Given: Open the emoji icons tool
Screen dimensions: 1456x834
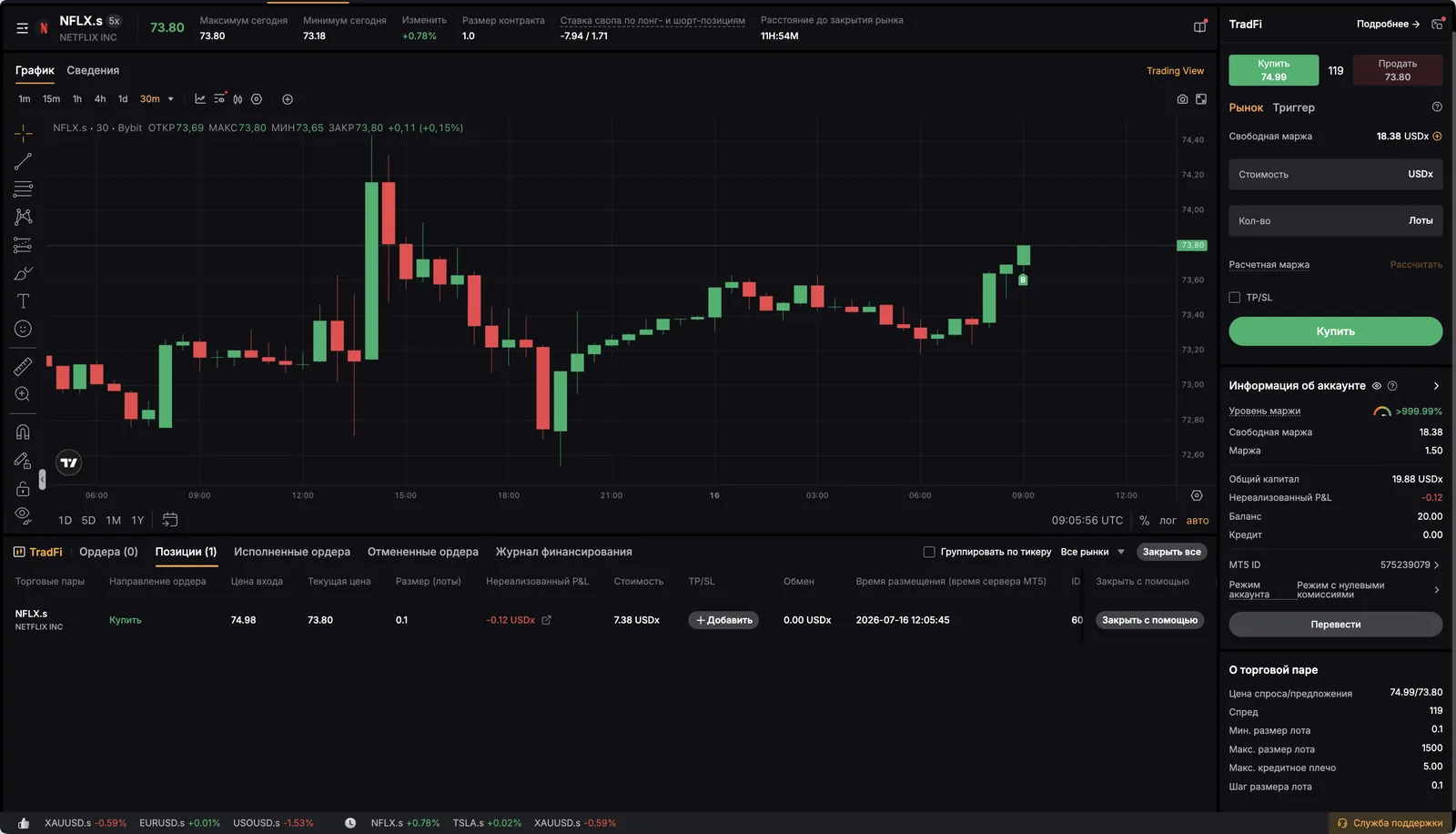Looking at the screenshot, I should click(23, 329).
